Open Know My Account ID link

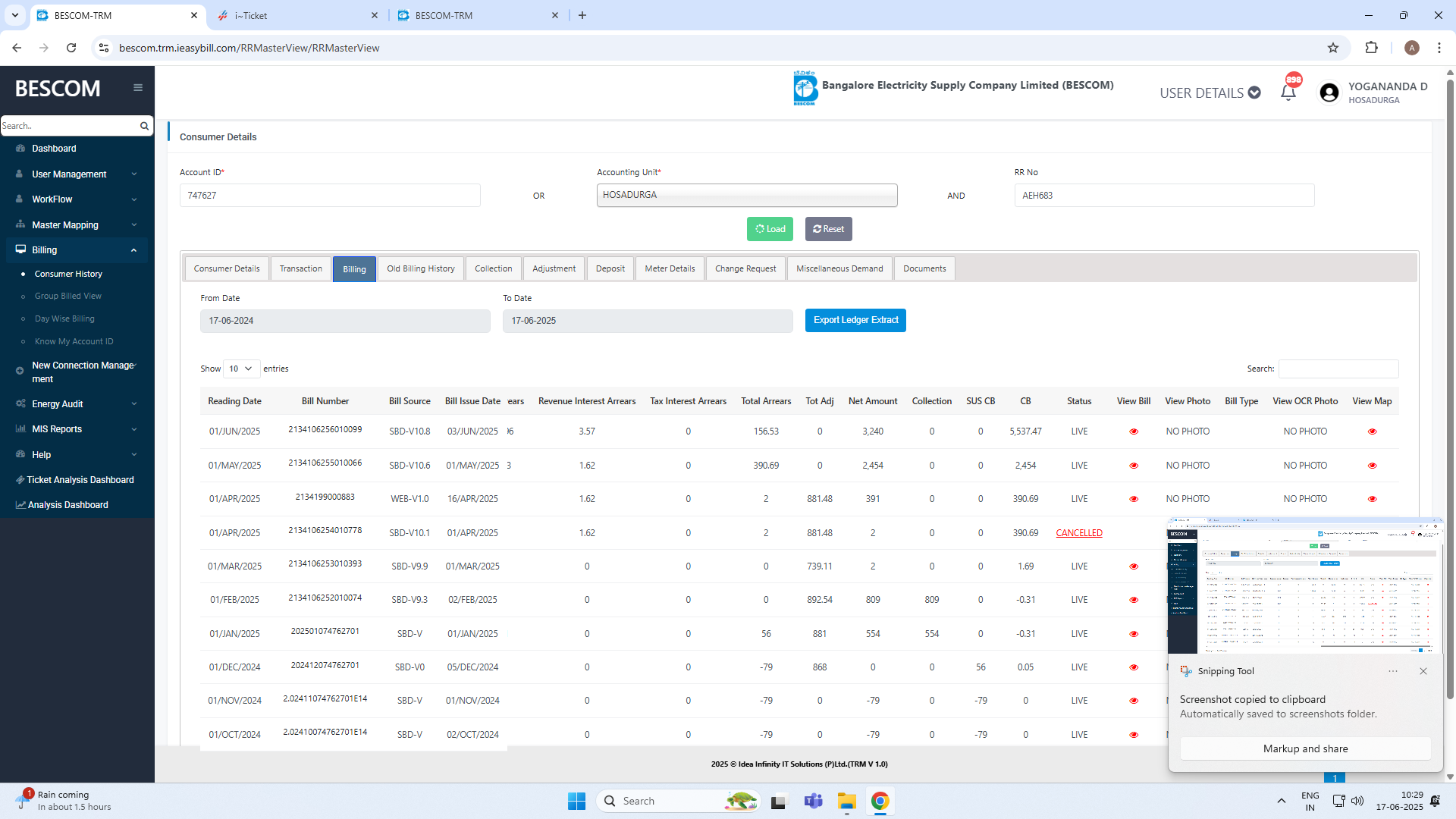tap(74, 342)
